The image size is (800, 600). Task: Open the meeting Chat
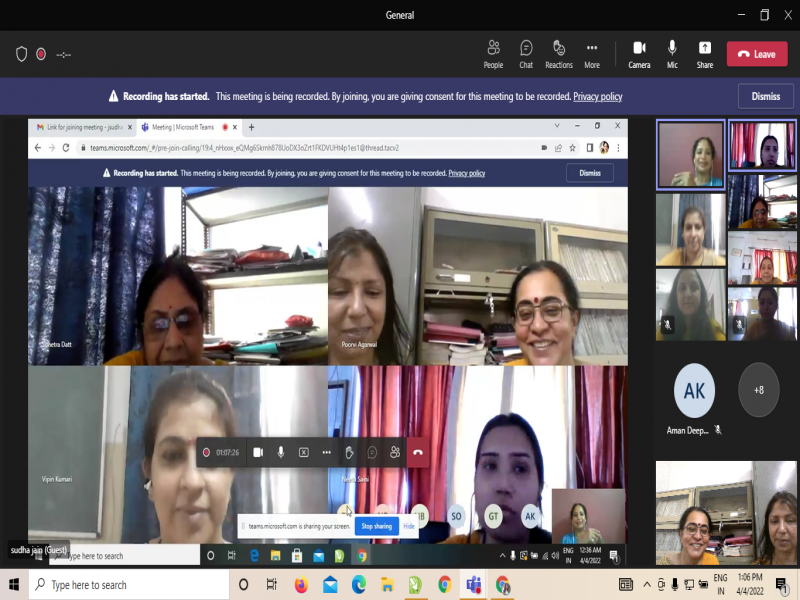click(x=526, y=53)
